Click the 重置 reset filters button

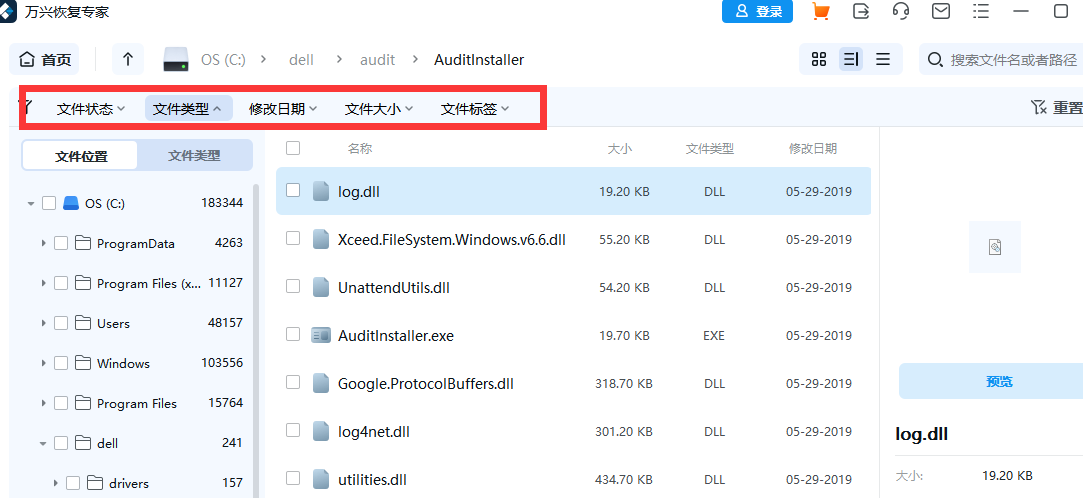coord(1056,108)
